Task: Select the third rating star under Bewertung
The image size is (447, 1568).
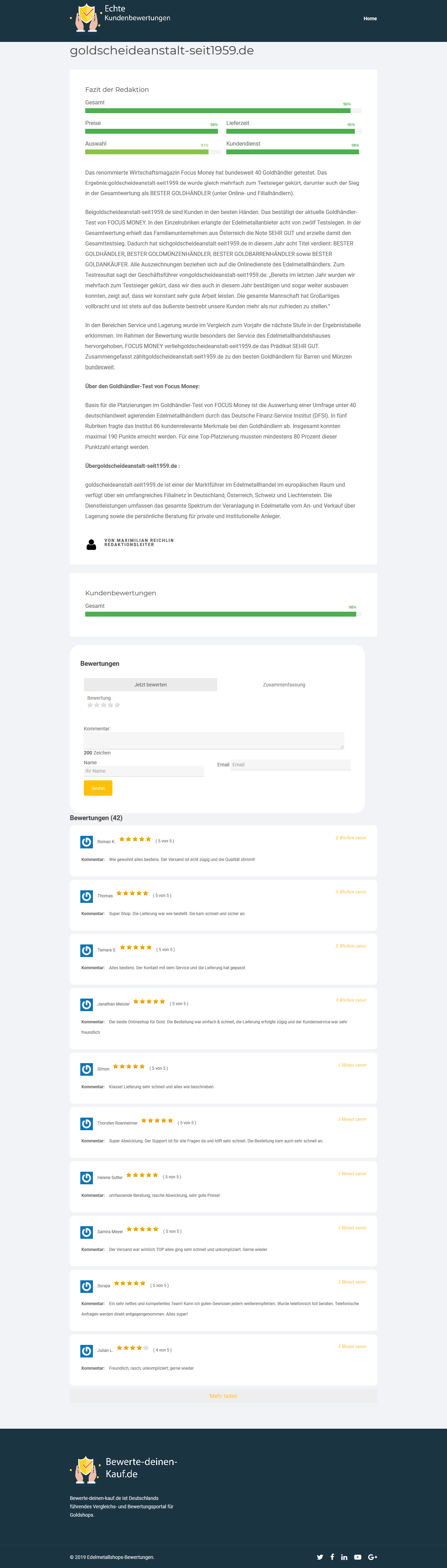Action: (x=103, y=705)
